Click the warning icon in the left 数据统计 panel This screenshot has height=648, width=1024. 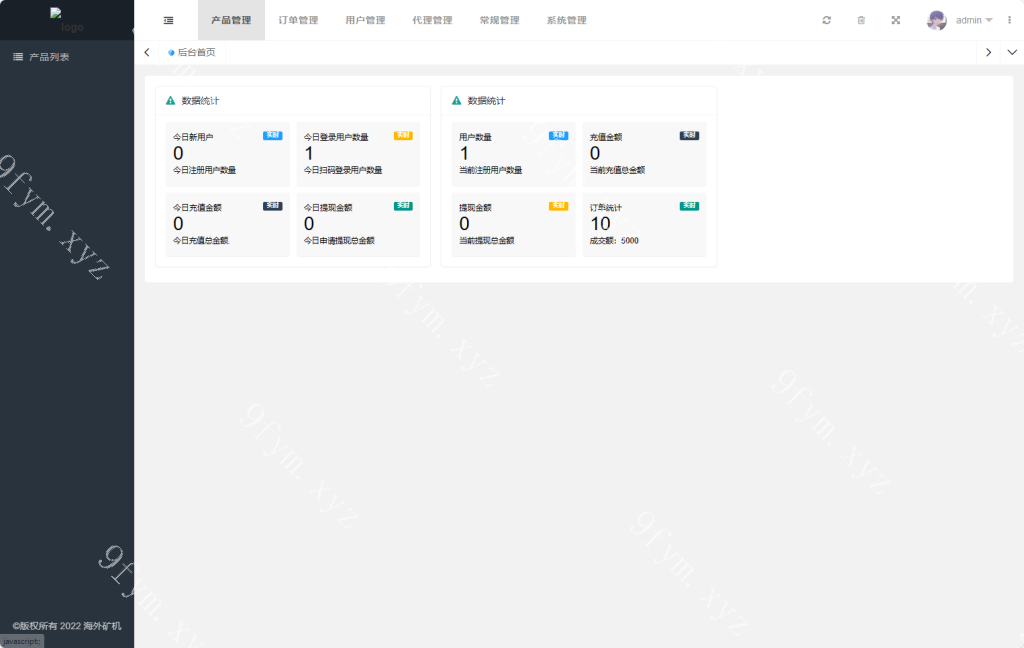point(170,101)
